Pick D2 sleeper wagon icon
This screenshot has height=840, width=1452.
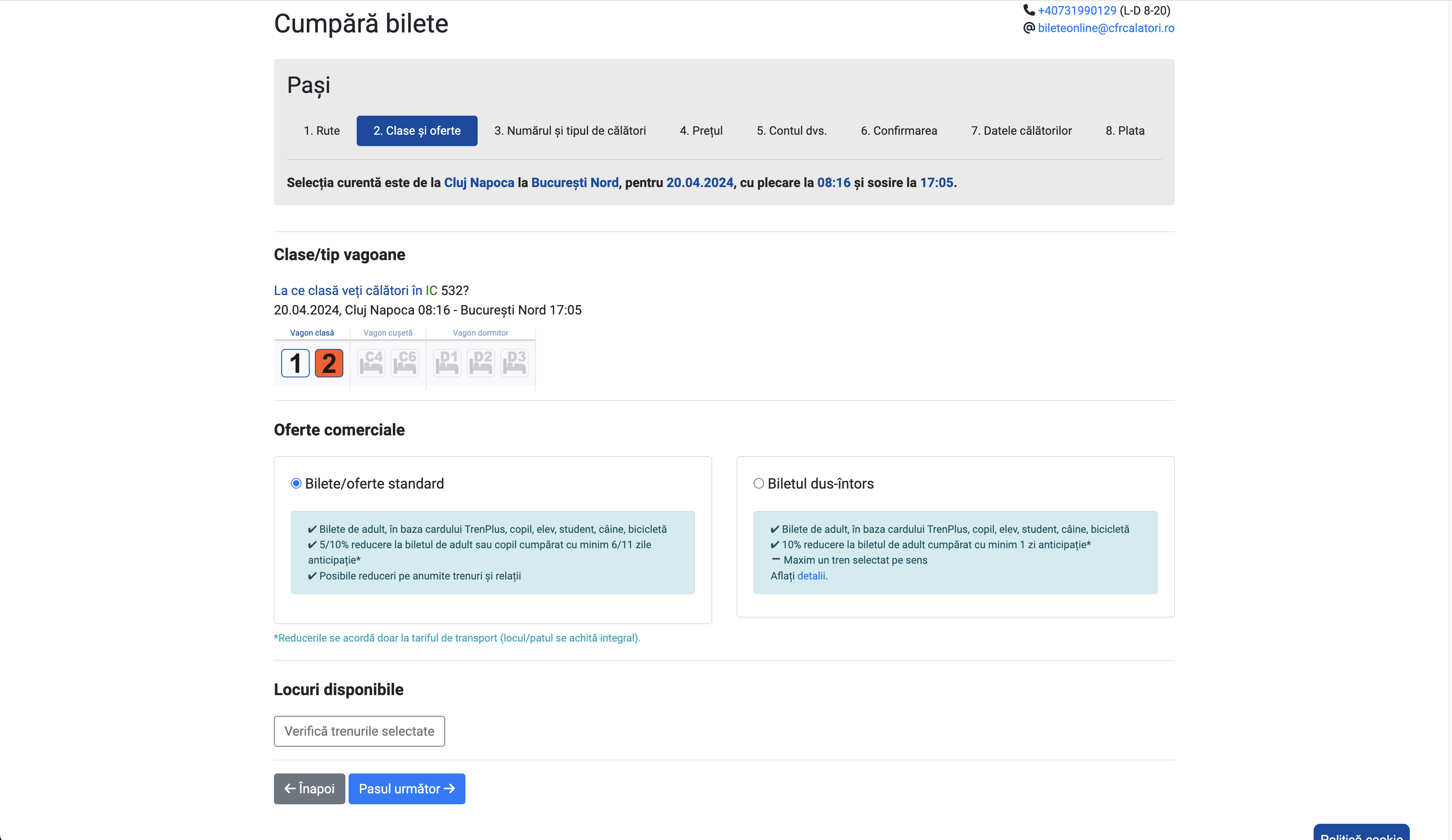click(x=480, y=363)
